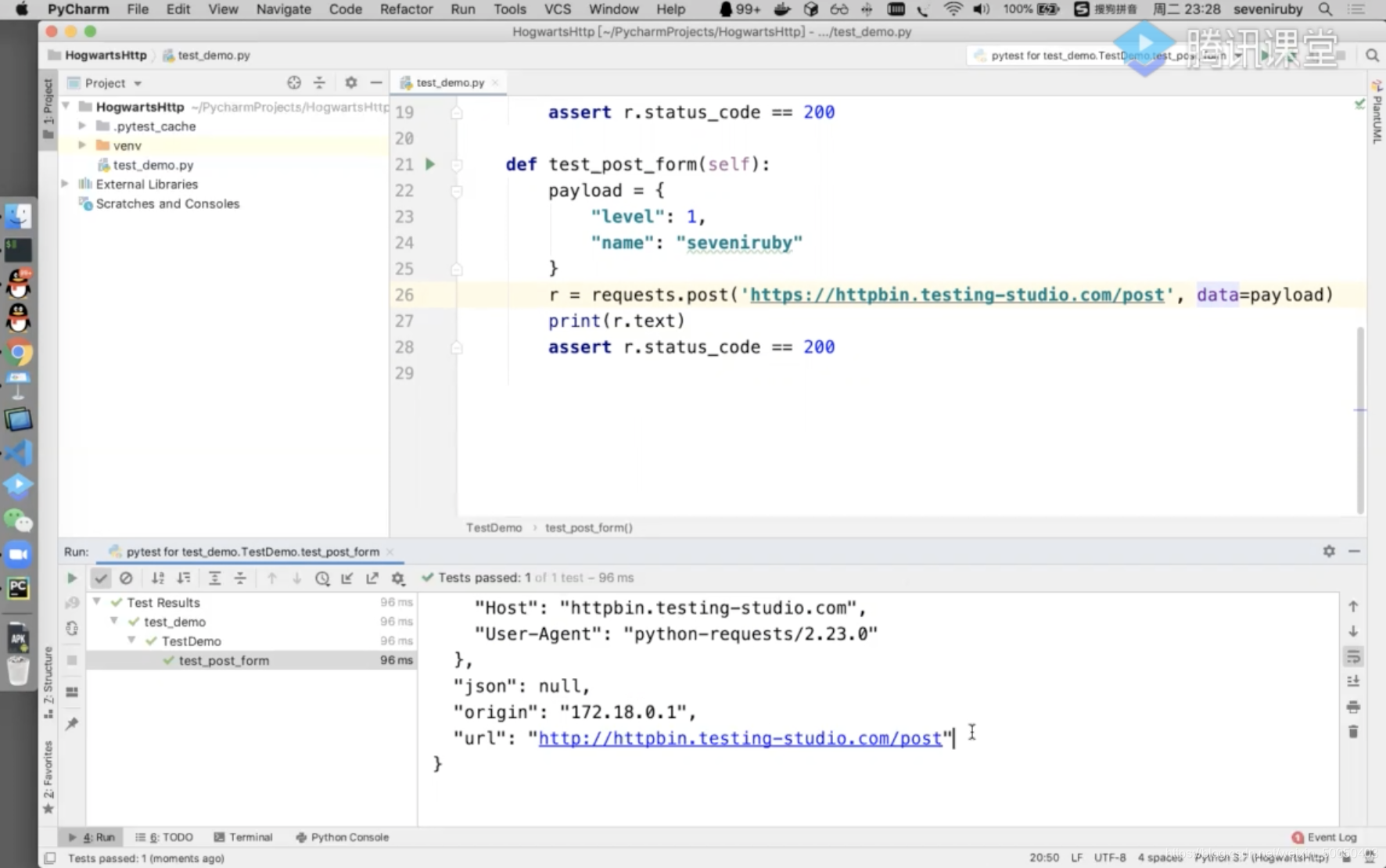
Task: Print the console output
Action: pyautogui.click(x=1353, y=707)
